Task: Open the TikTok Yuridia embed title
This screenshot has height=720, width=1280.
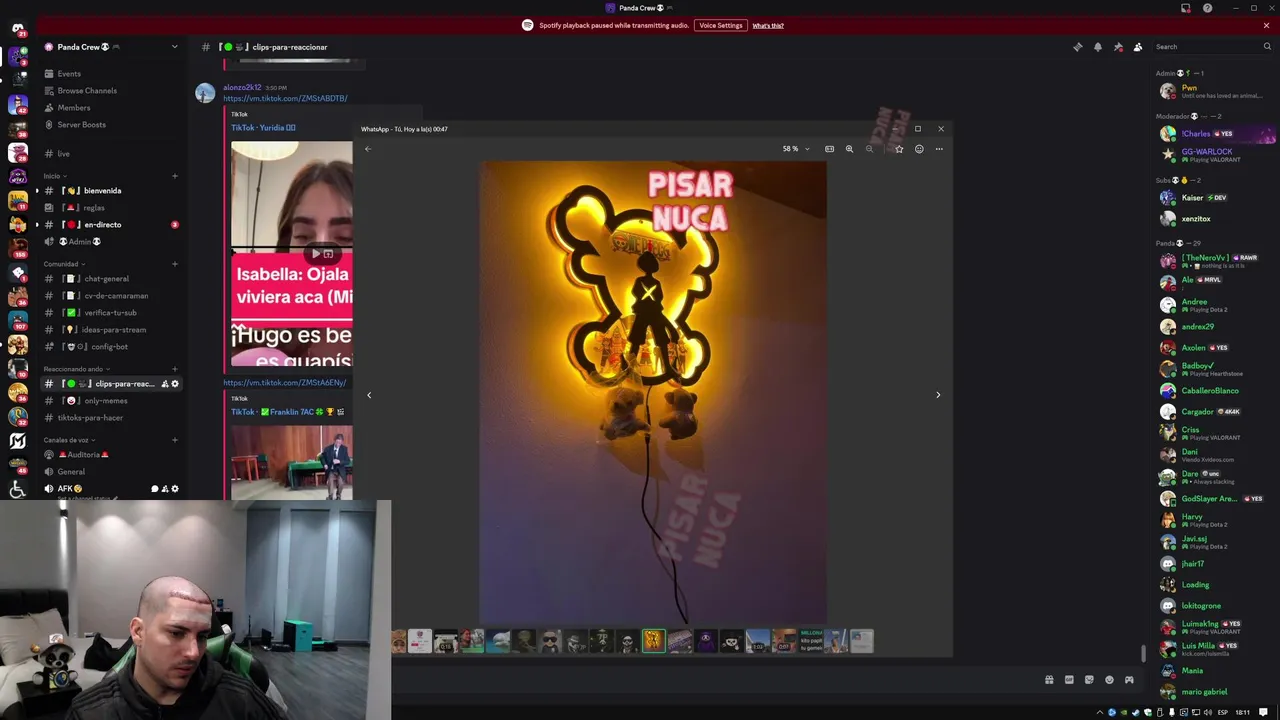Action: (x=263, y=128)
